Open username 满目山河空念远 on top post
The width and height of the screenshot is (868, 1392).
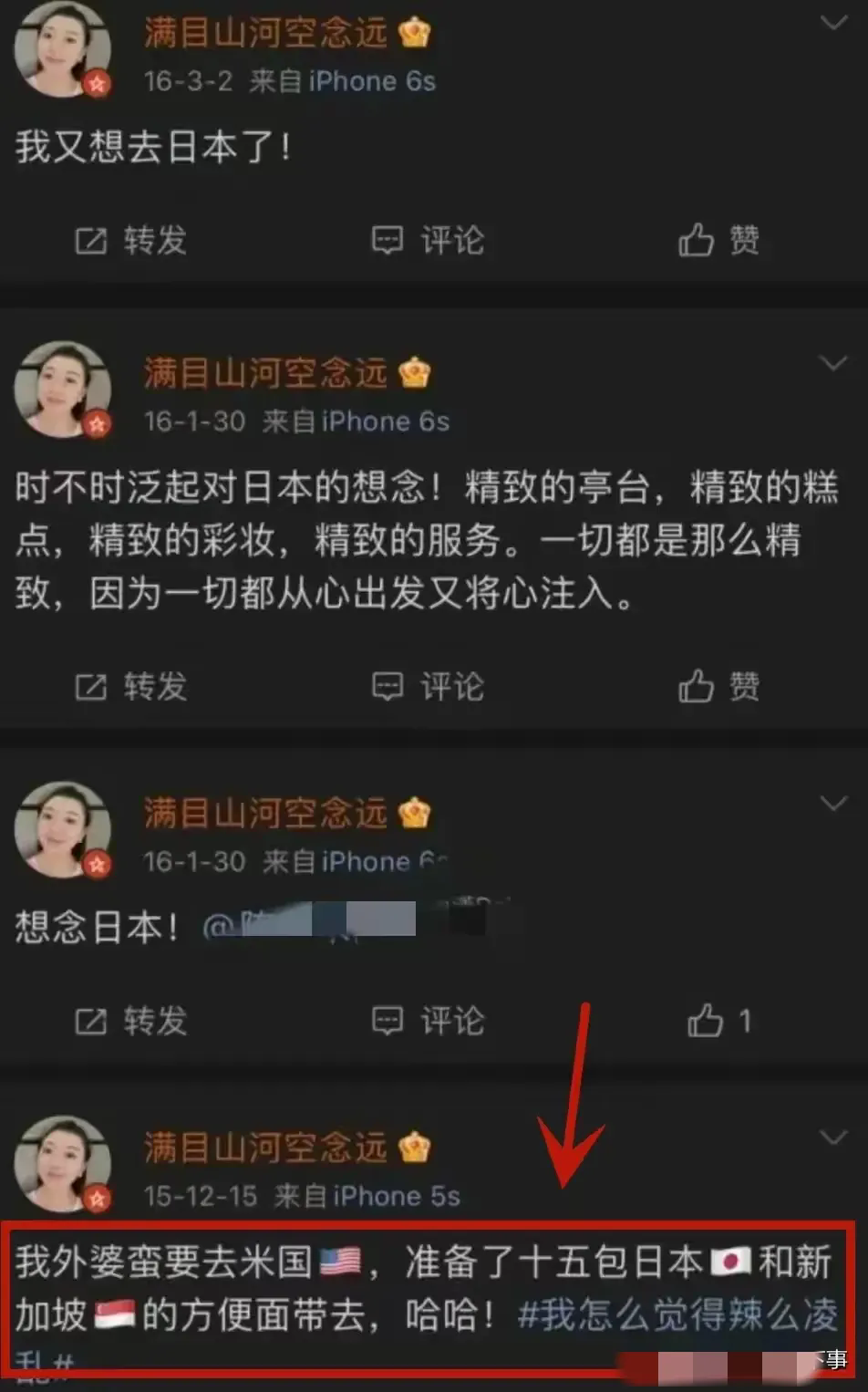click(x=265, y=33)
